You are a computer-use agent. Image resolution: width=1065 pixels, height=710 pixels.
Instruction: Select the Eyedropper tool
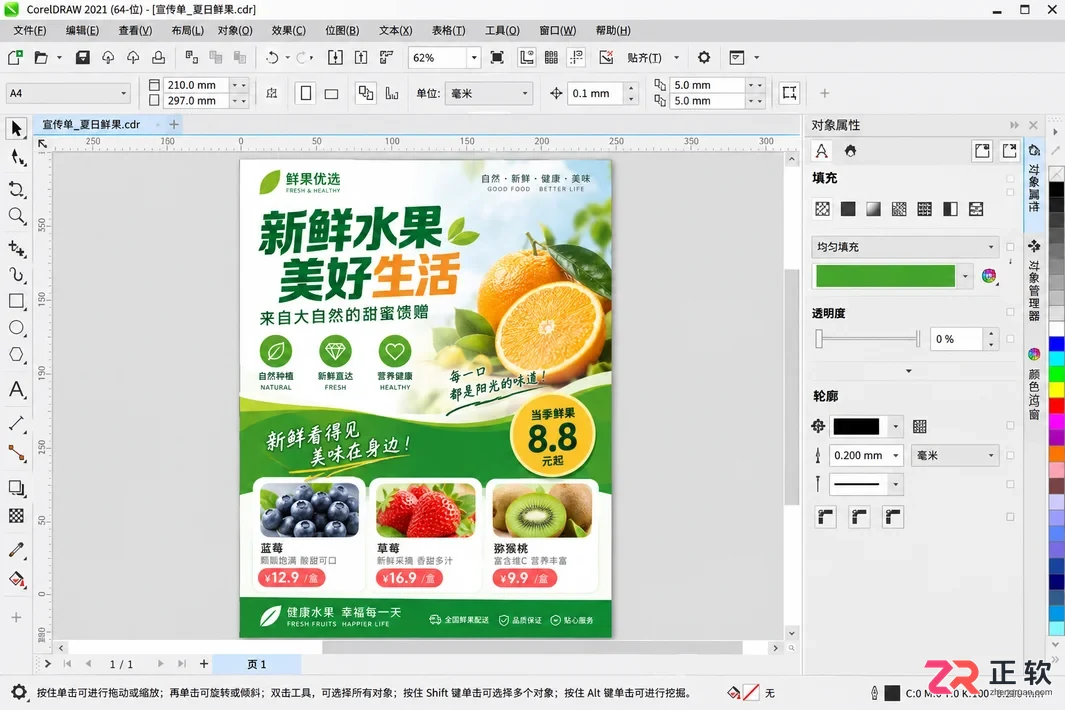coord(17,550)
